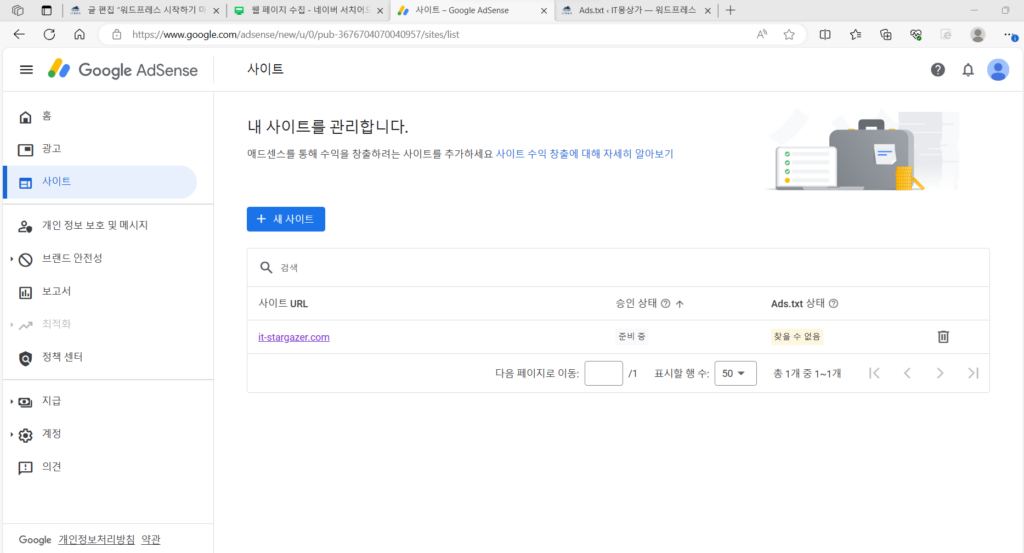This screenshot has width=1024, height=553.
Task: Open browser essentials heart icon
Action: tap(916, 35)
